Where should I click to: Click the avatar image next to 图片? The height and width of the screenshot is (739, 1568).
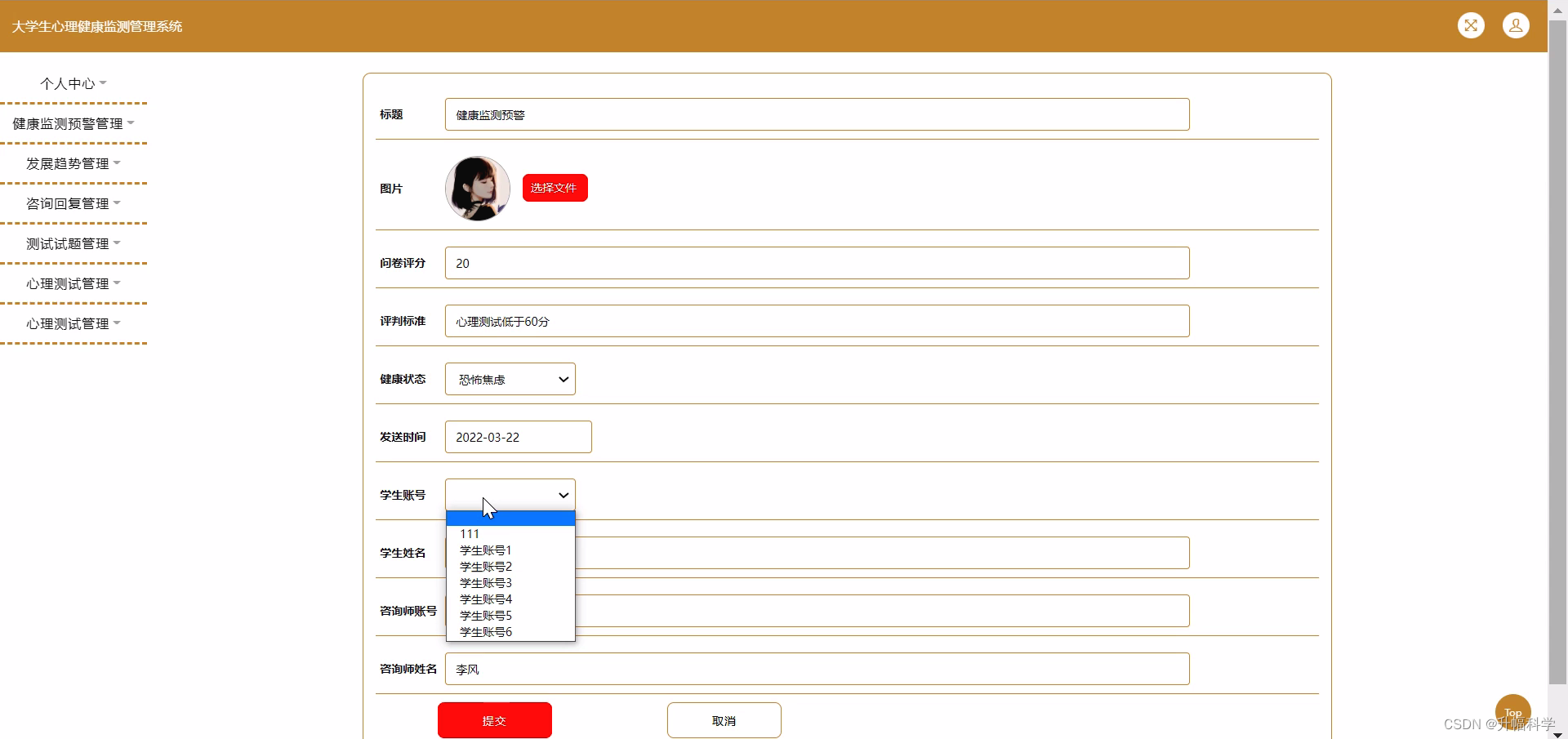(478, 188)
